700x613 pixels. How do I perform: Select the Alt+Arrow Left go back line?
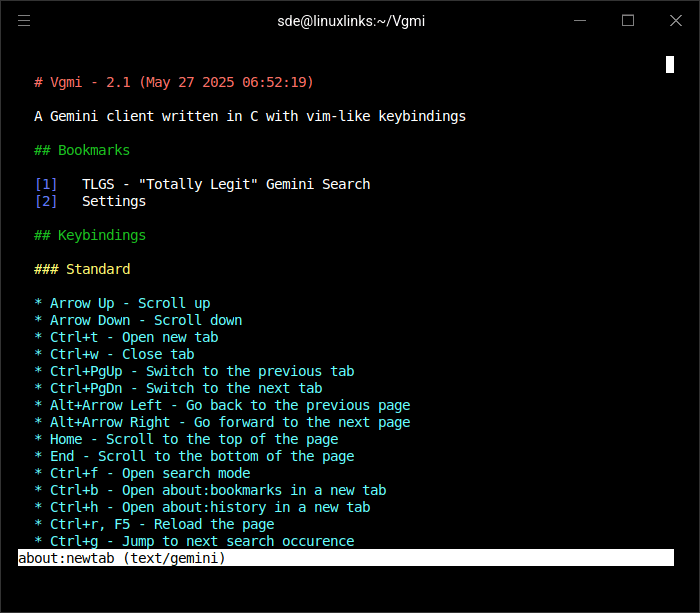[x=222, y=405]
